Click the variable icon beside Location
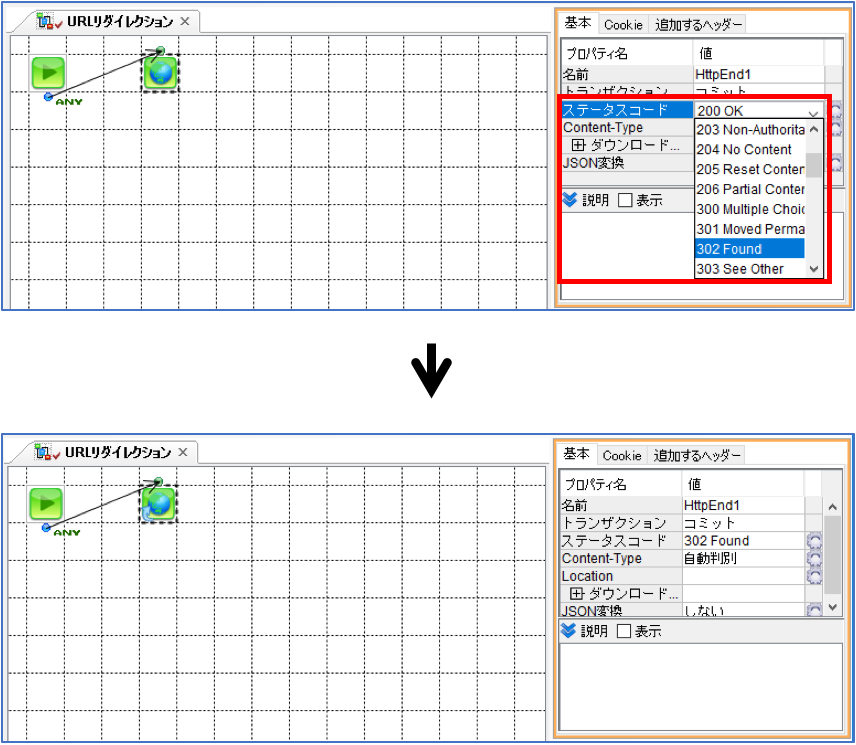This screenshot has height=745, width=856. pos(814,576)
